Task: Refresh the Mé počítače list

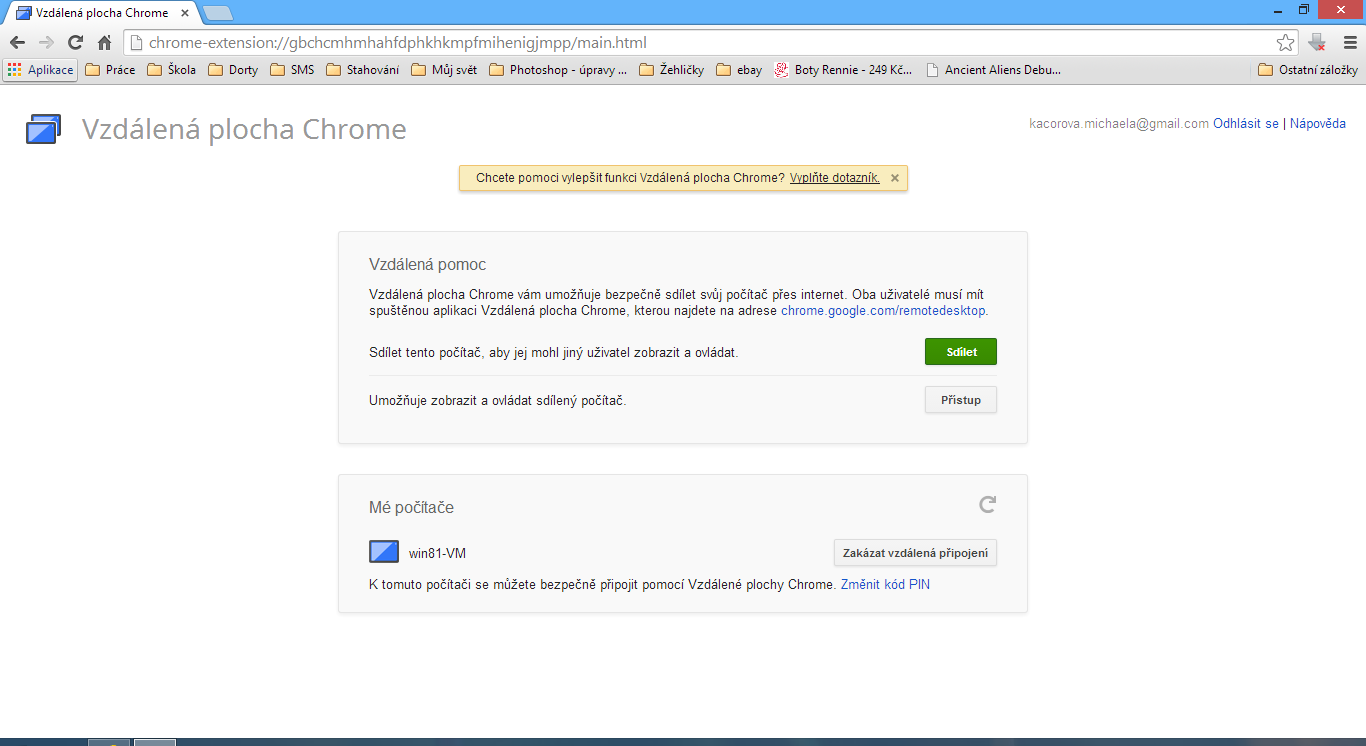Action: pyautogui.click(x=987, y=505)
